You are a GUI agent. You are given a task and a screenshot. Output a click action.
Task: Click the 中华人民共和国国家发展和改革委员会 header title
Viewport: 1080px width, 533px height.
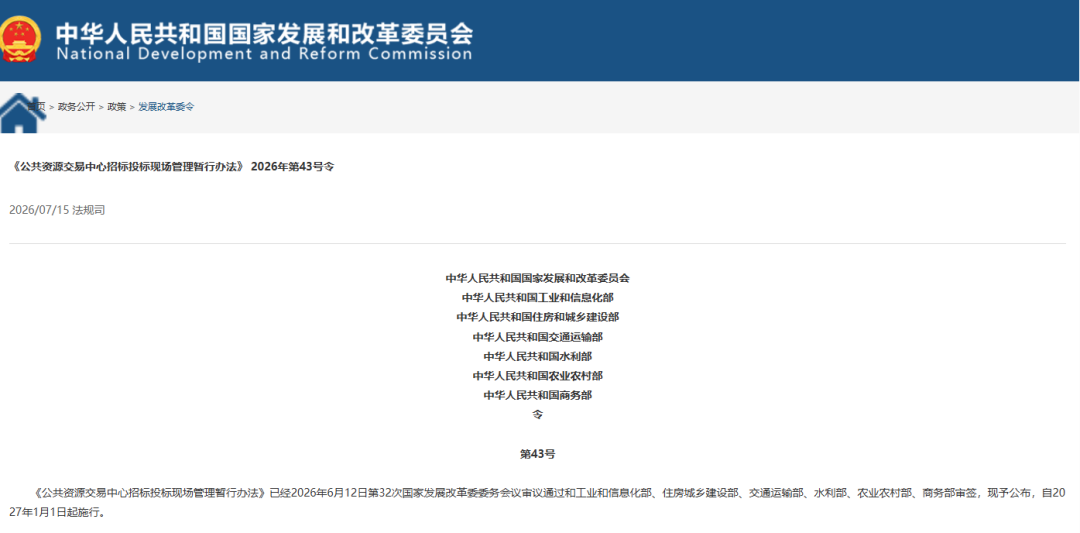point(264,32)
